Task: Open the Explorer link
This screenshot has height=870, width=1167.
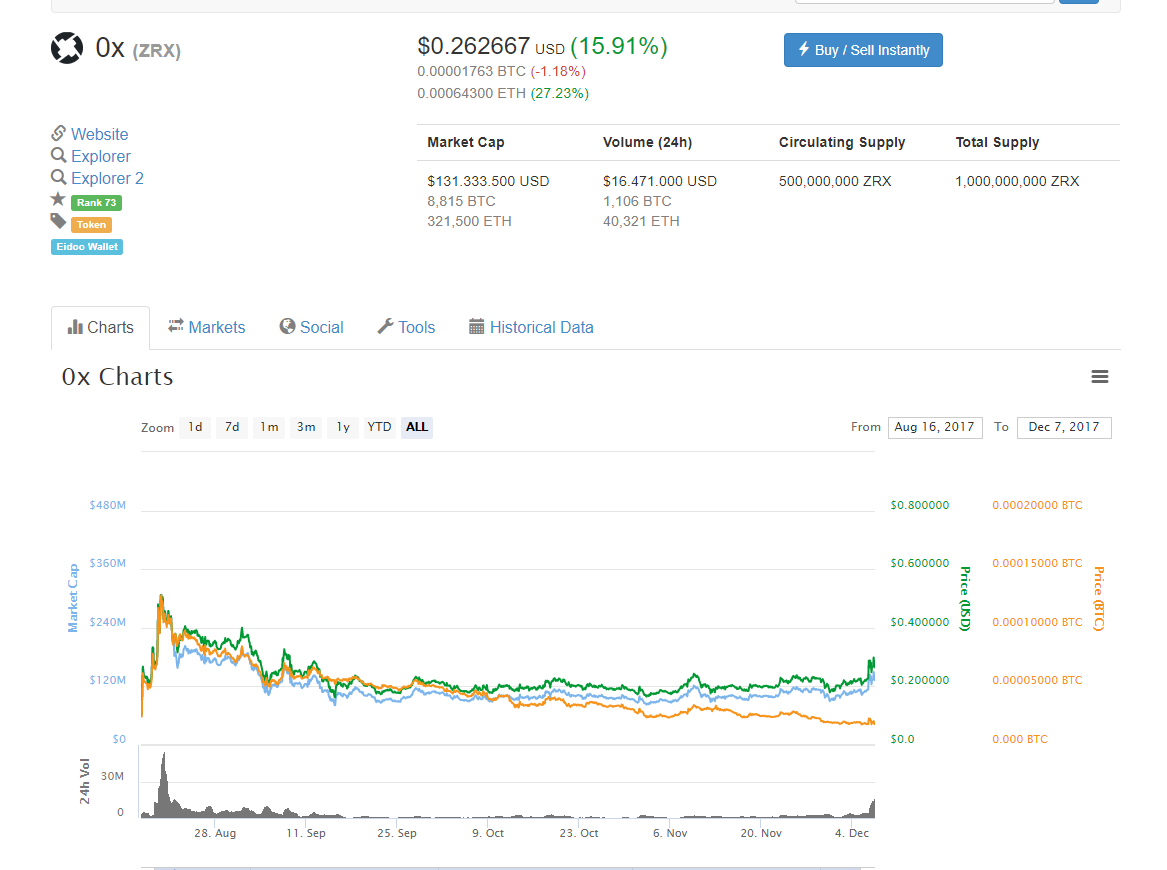Action: pos(100,156)
